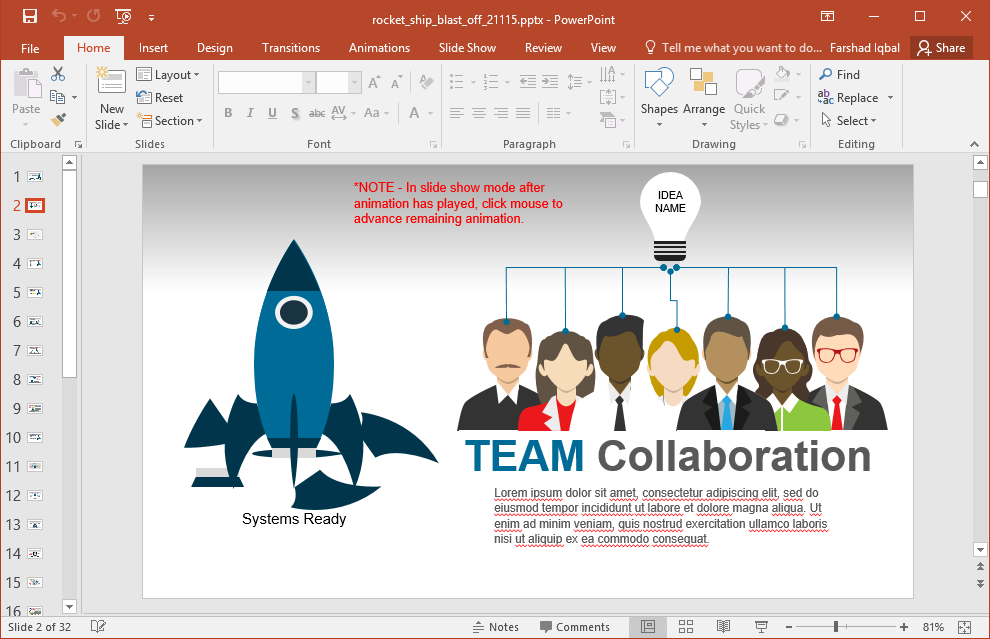Viewport: 990px width, 639px height.
Task: Switch to the Animations tab
Action: click(379, 48)
